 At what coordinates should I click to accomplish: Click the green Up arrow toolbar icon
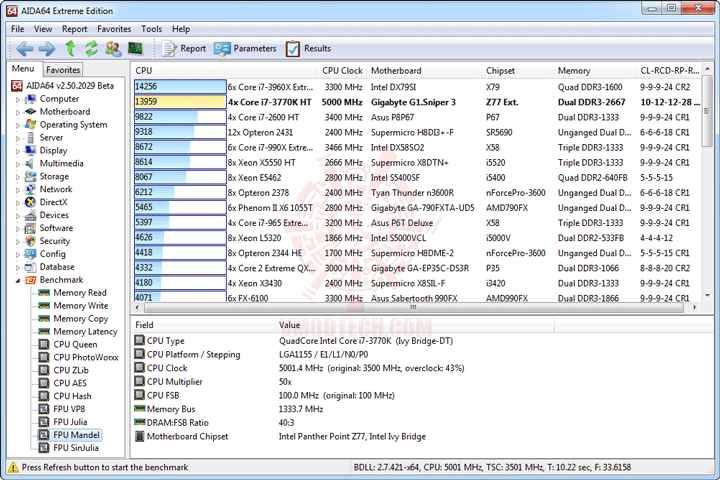(70, 48)
